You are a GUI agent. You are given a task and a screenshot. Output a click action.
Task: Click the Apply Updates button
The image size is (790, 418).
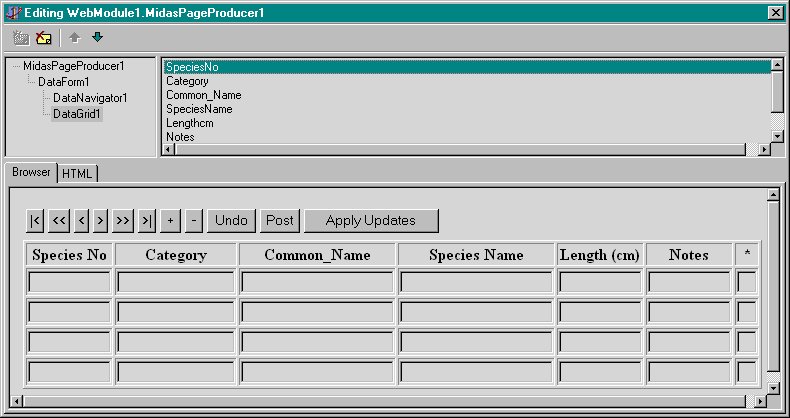tap(370, 220)
